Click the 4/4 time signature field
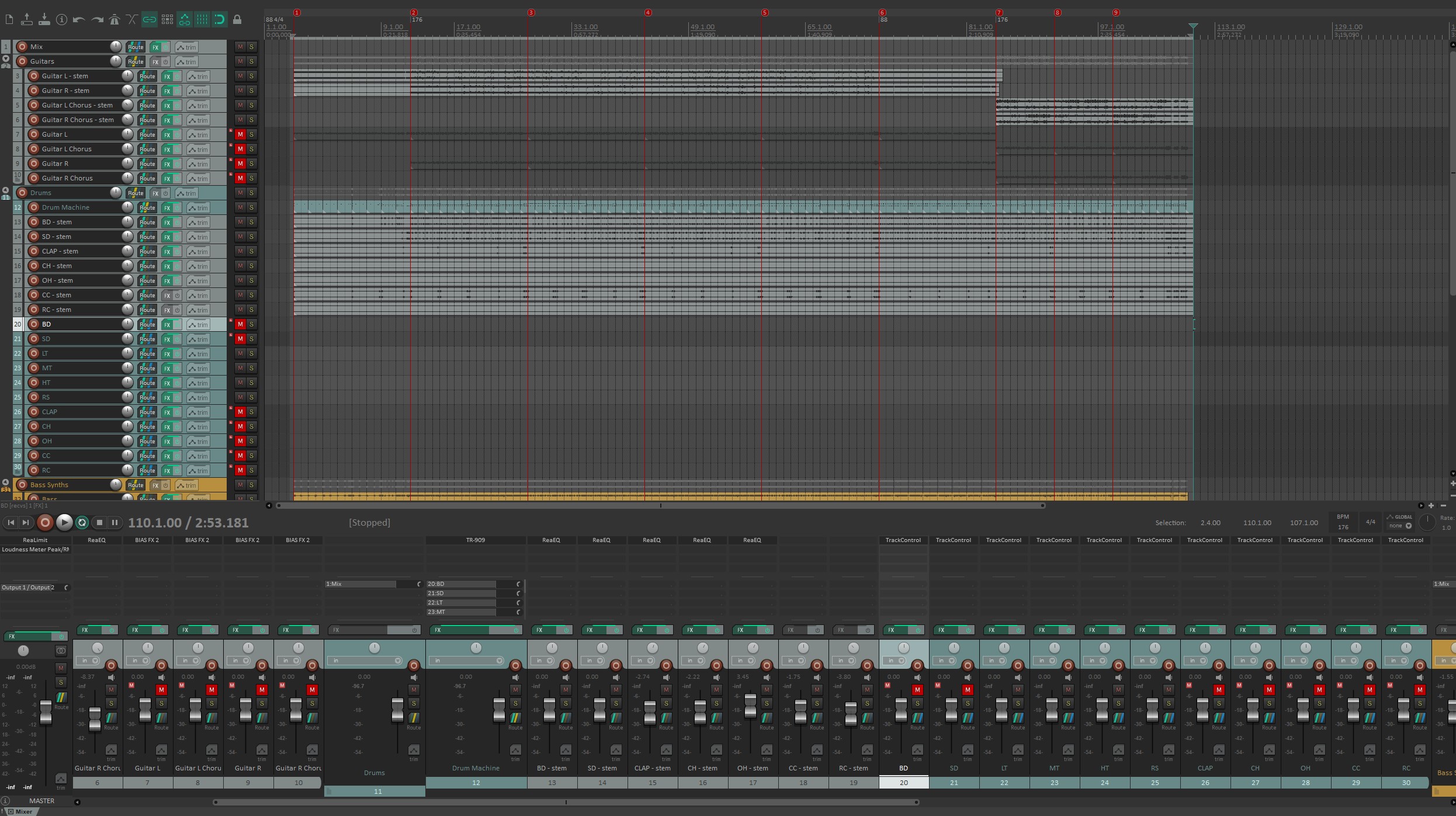The image size is (1456, 816). click(x=1371, y=522)
